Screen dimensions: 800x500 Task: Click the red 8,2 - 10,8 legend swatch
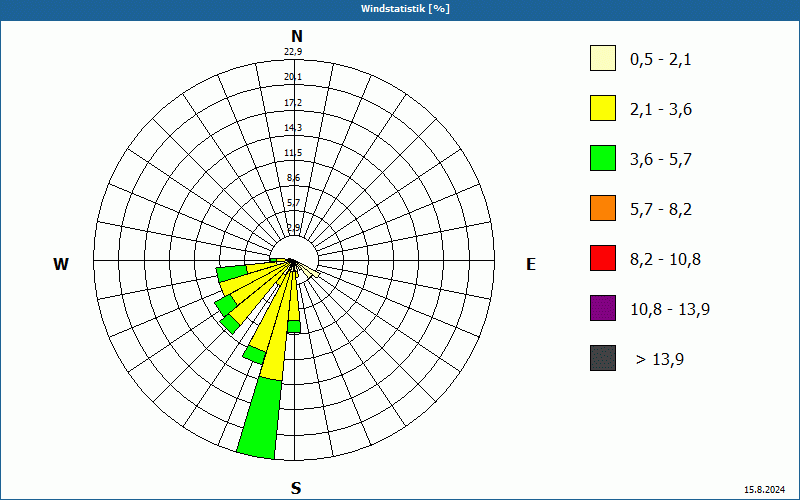(x=603, y=258)
